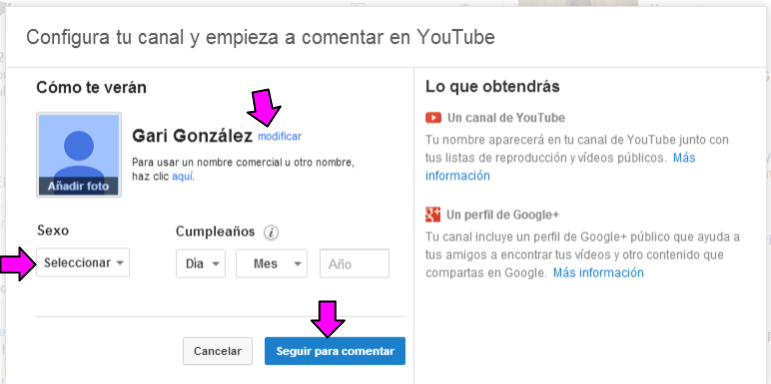
Task: Click the YouTube play logo icon
Action: 433,118
